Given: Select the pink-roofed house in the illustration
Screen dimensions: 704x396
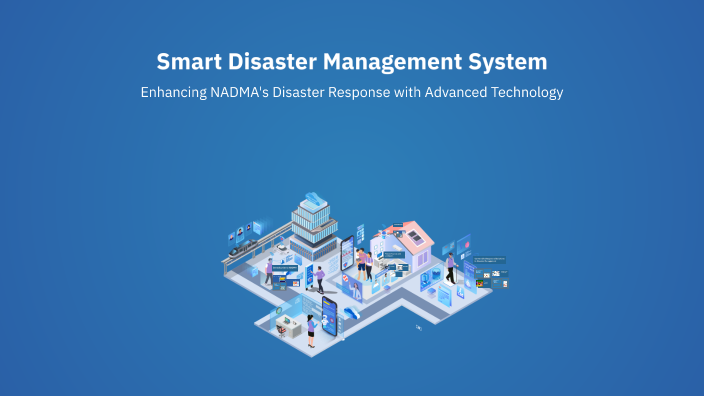Looking at the screenshot, I should [x=403, y=247].
